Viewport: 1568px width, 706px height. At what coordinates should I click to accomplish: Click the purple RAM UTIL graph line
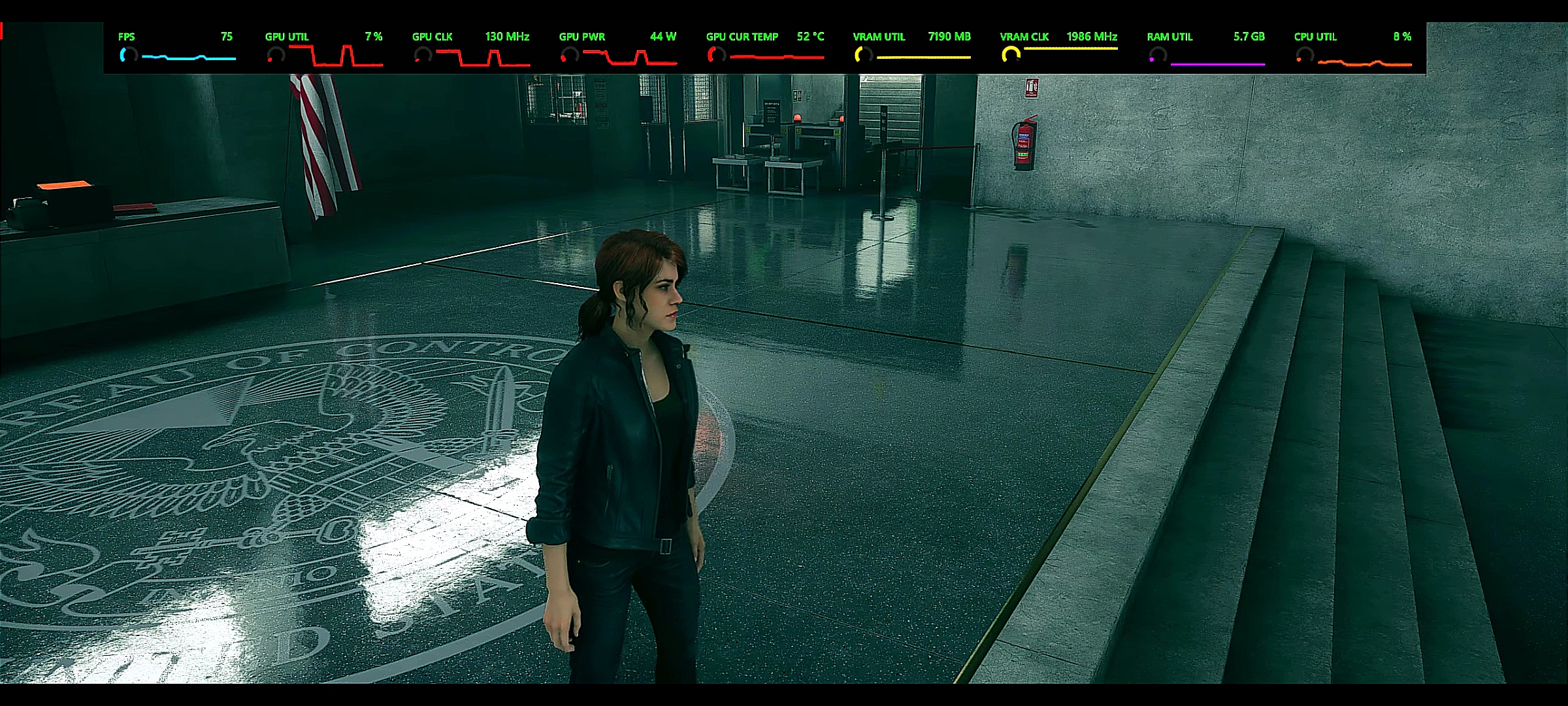point(1218,64)
